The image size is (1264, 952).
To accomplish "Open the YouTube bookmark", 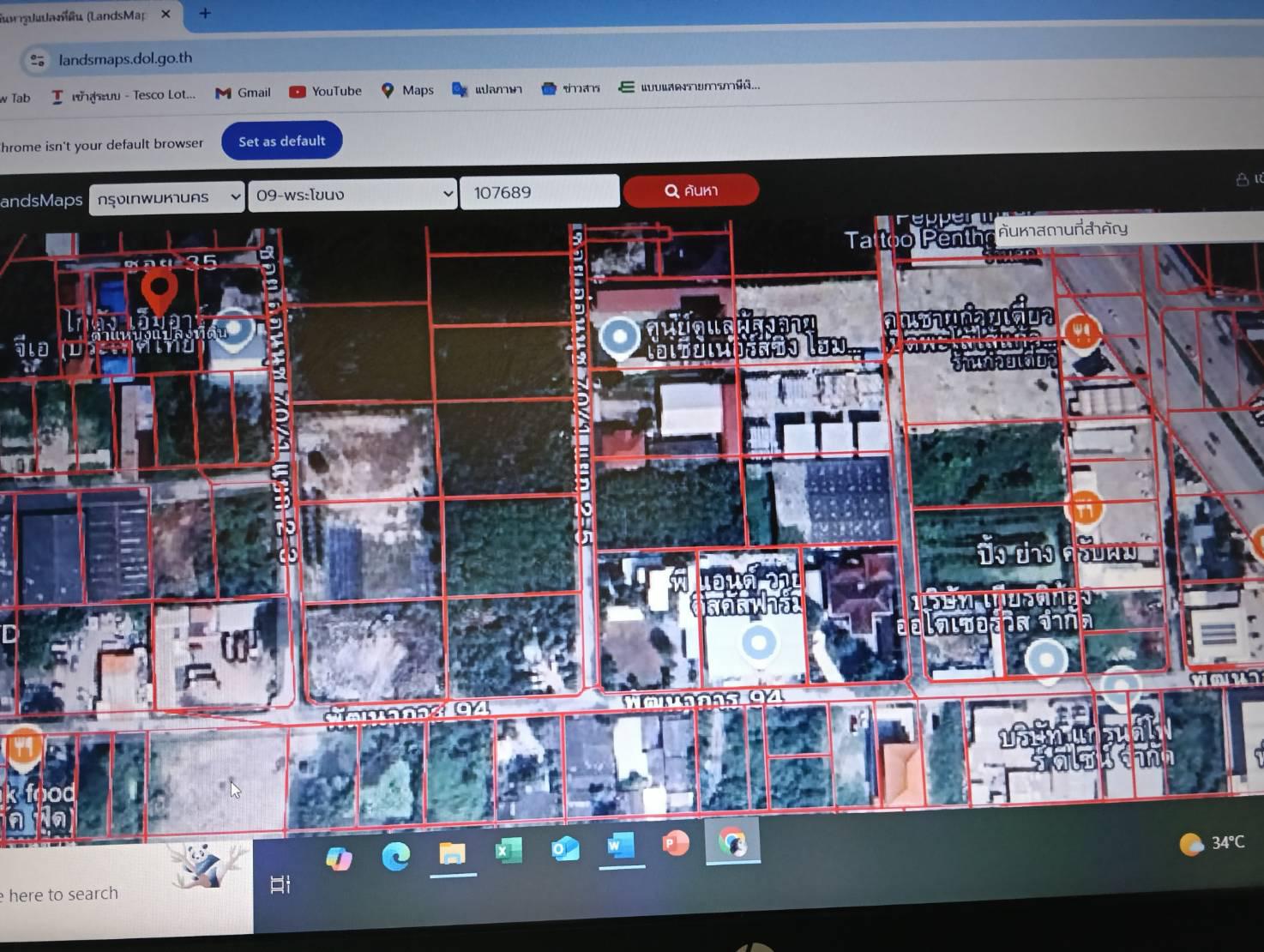I will point(326,91).
